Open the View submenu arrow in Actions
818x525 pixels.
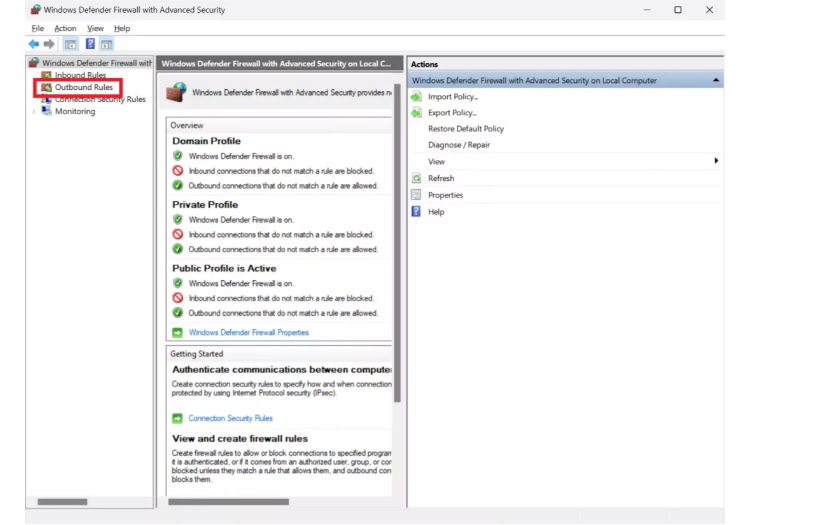716,161
